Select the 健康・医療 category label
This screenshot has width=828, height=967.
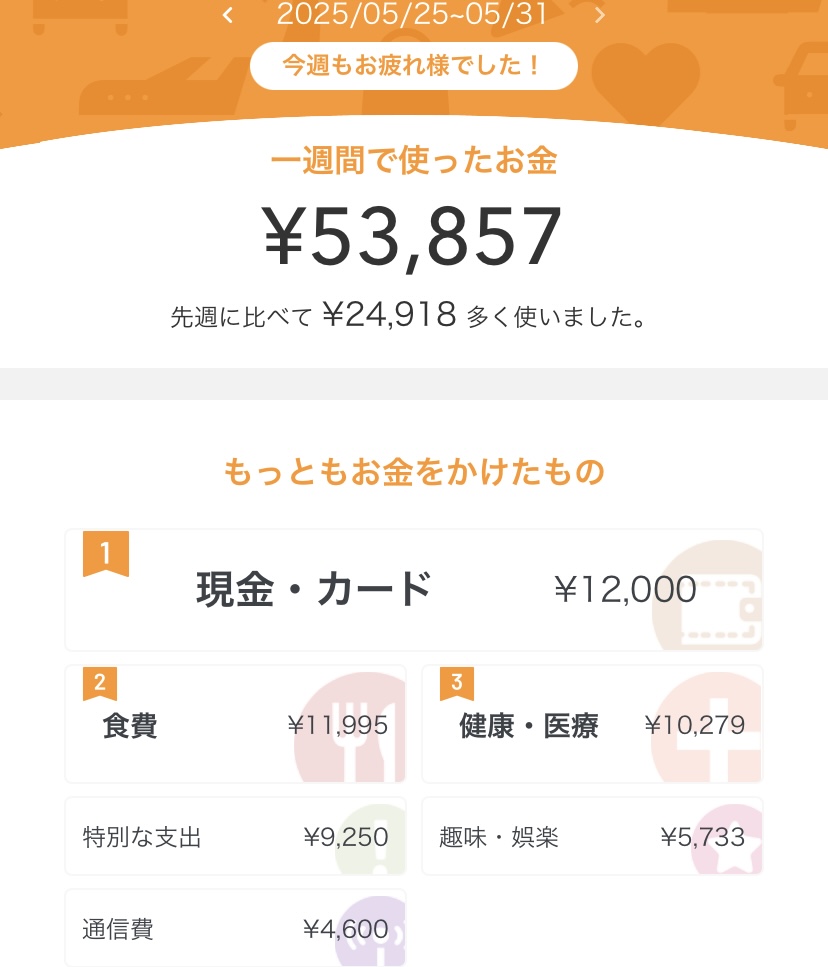[x=529, y=725]
